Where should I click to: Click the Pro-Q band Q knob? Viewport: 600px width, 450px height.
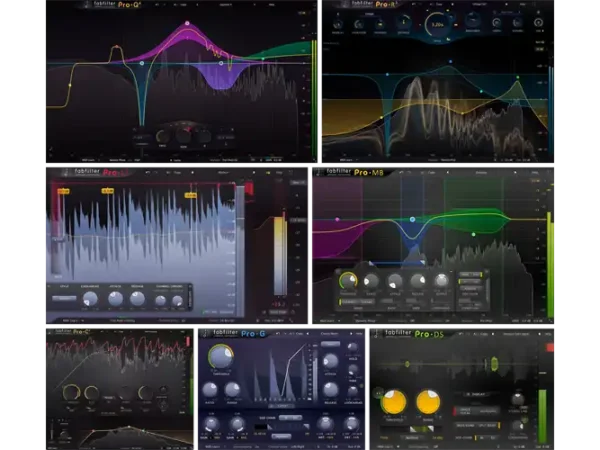click(204, 136)
